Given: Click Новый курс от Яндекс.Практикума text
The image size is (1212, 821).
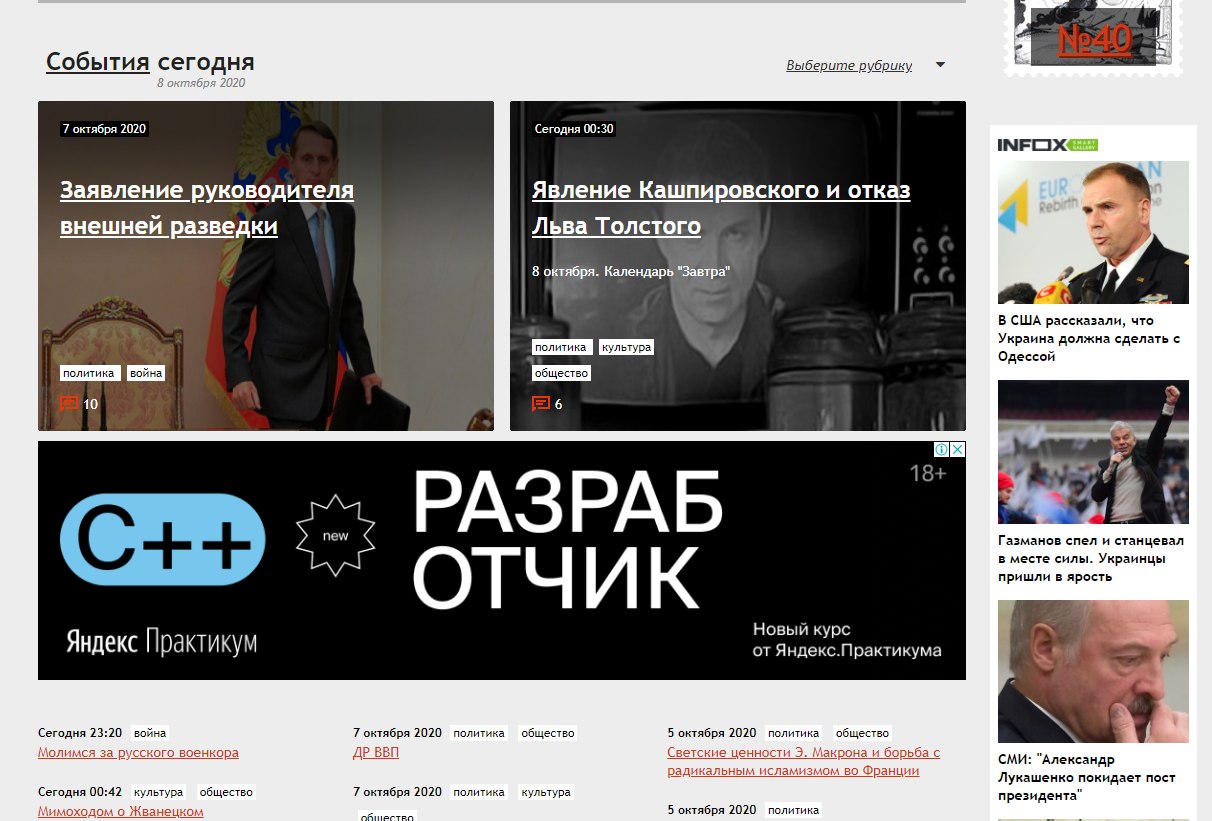Looking at the screenshot, I should (847, 640).
